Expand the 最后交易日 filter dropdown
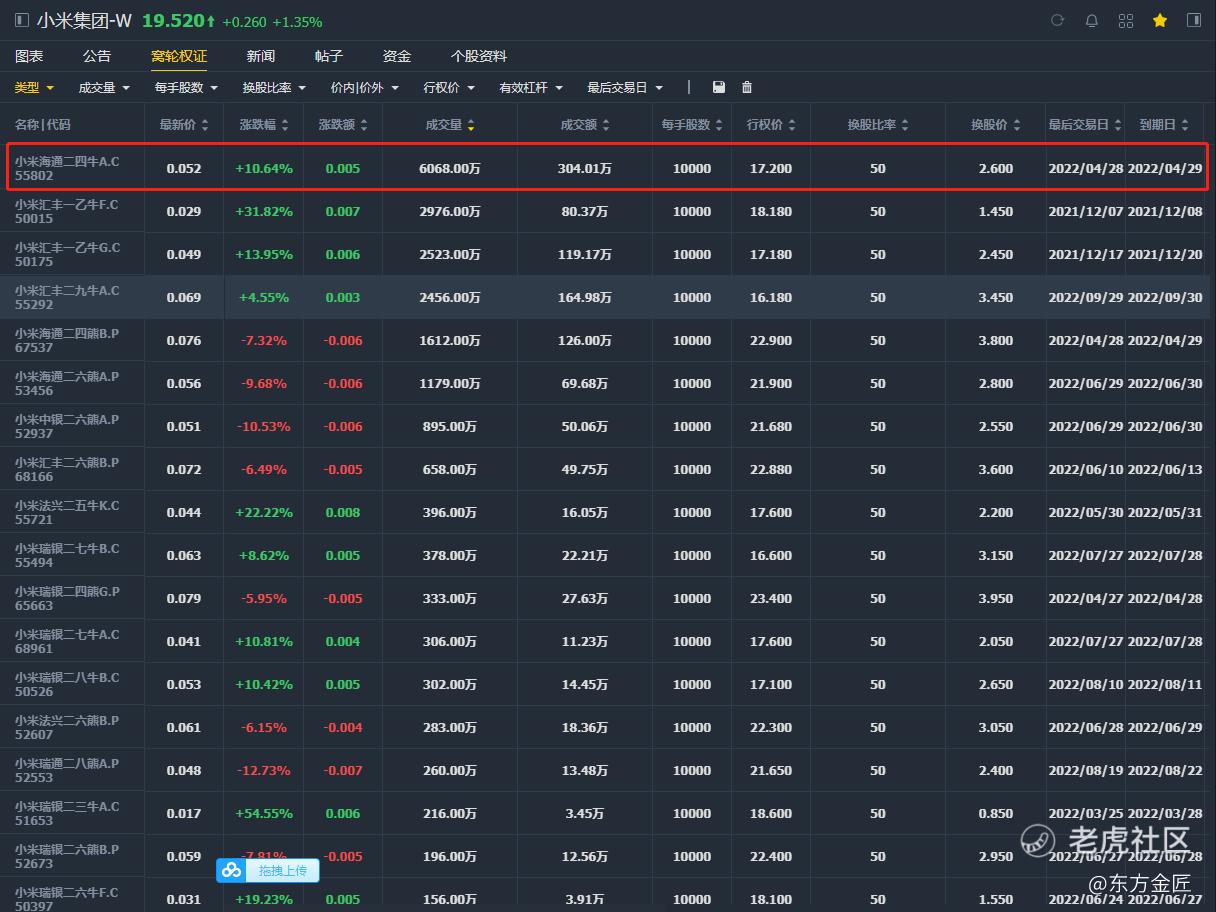Image resolution: width=1216 pixels, height=912 pixels. 624,88
